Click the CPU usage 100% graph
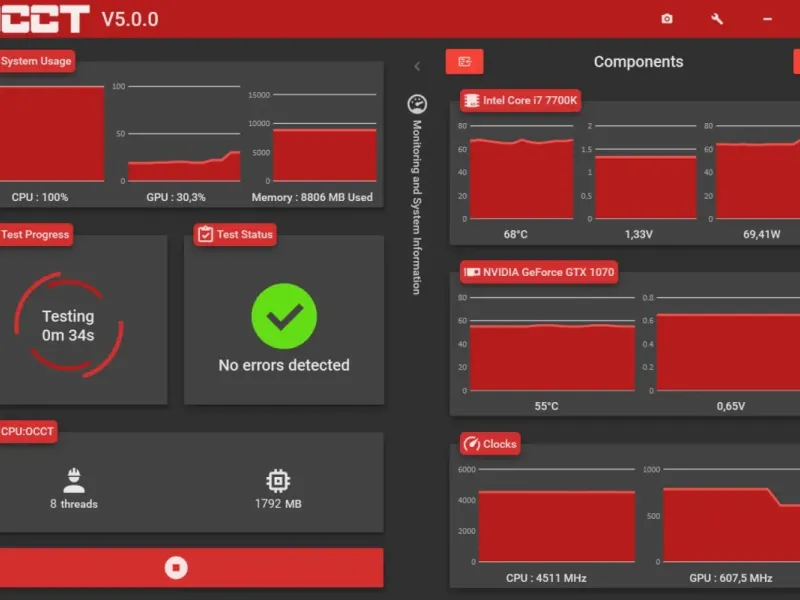 (52, 134)
